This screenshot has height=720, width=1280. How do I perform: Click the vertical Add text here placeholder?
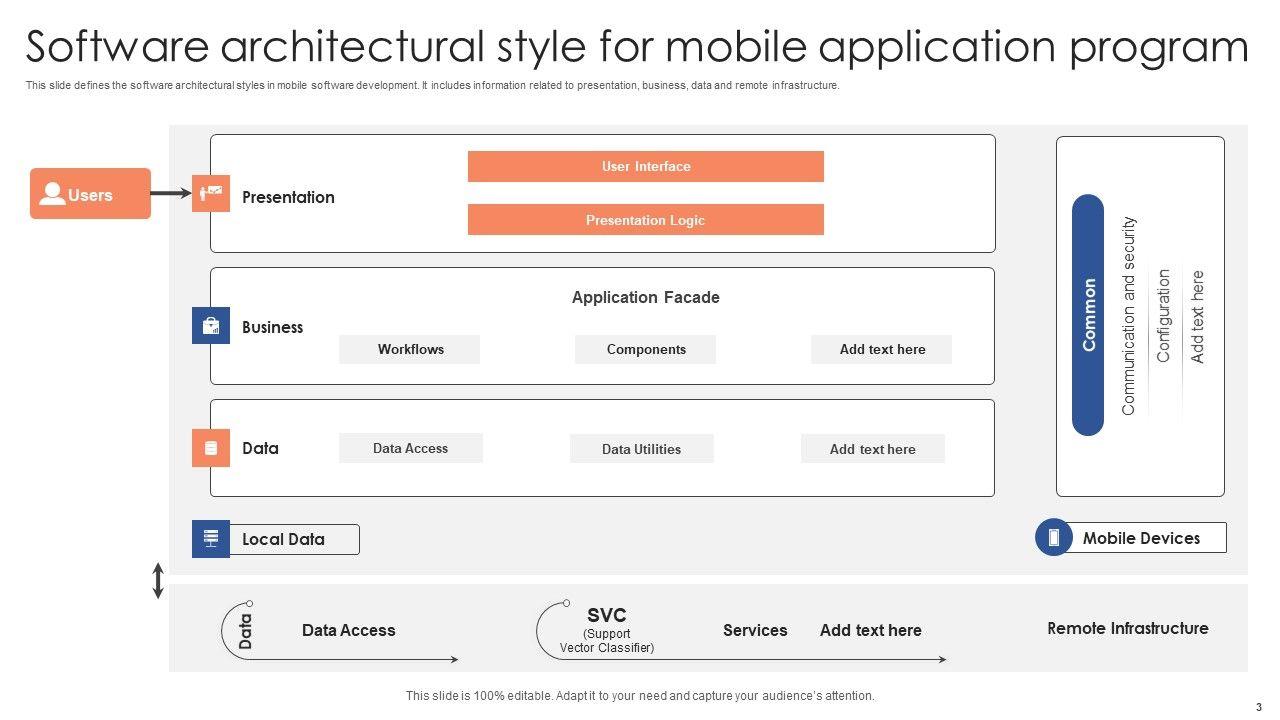click(1197, 316)
